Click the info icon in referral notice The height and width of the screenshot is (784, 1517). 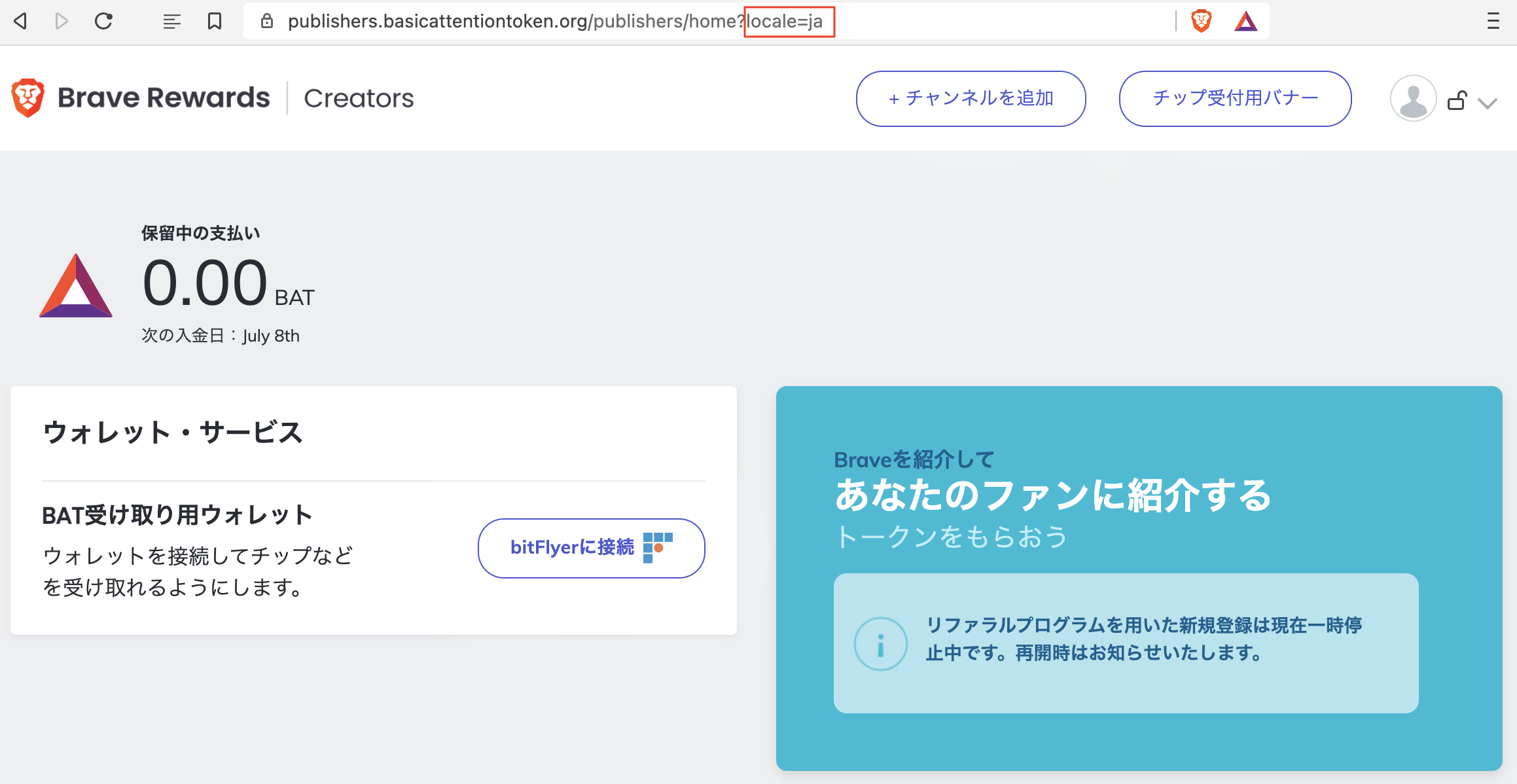point(880,644)
